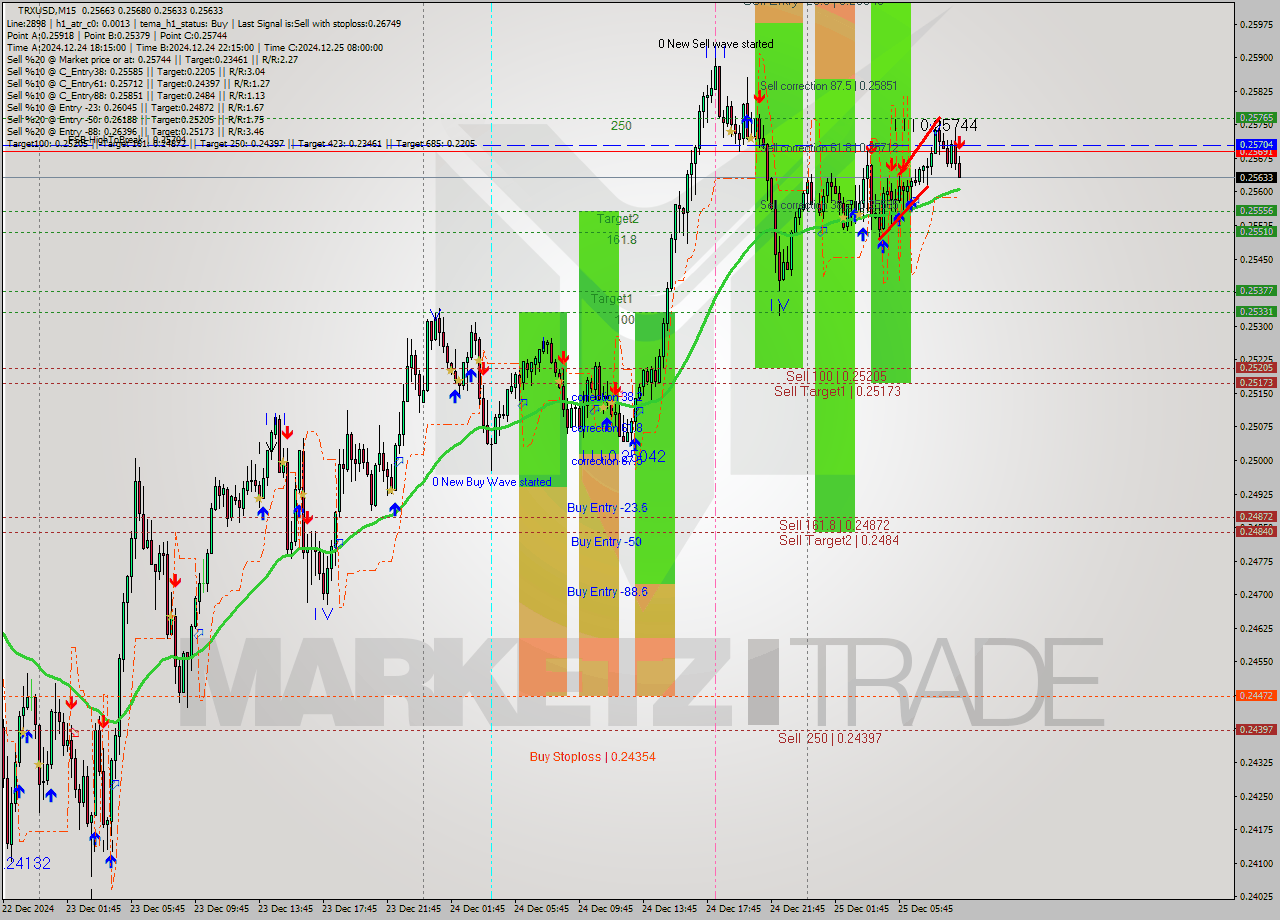Click the red 0.24872 price axis tag

[x=1256, y=517]
